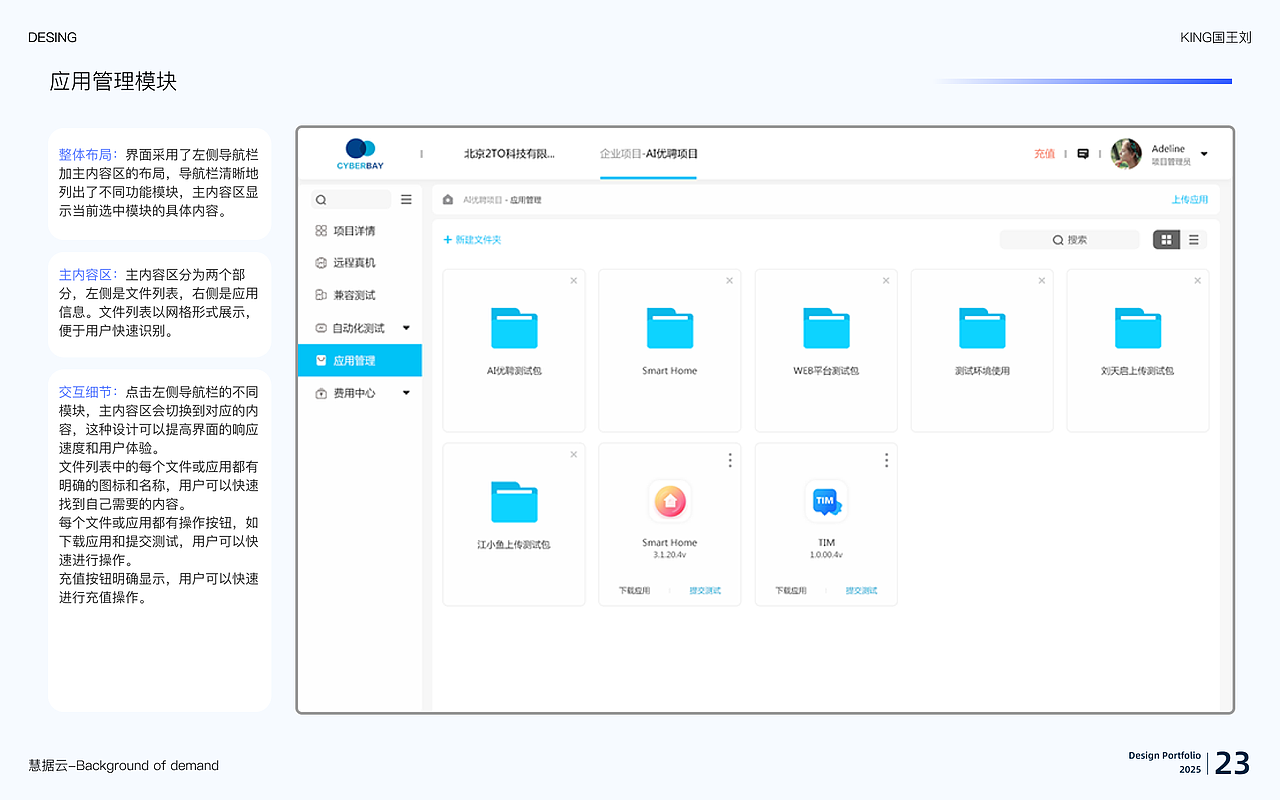Click 下载应用 for TIM app
1280x800 pixels.
(x=790, y=591)
